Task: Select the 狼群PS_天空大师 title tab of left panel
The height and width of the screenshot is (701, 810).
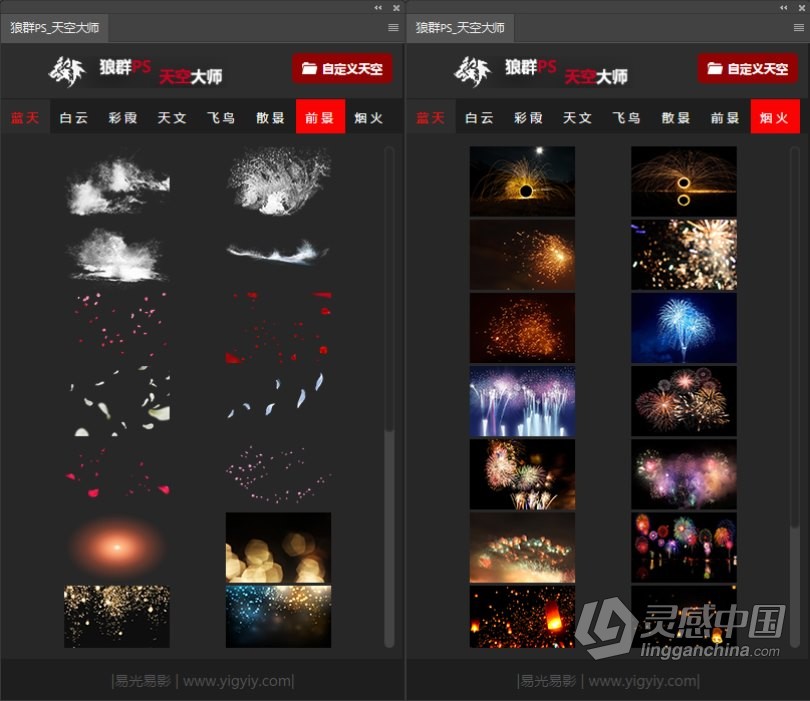Action: tap(54, 27)
